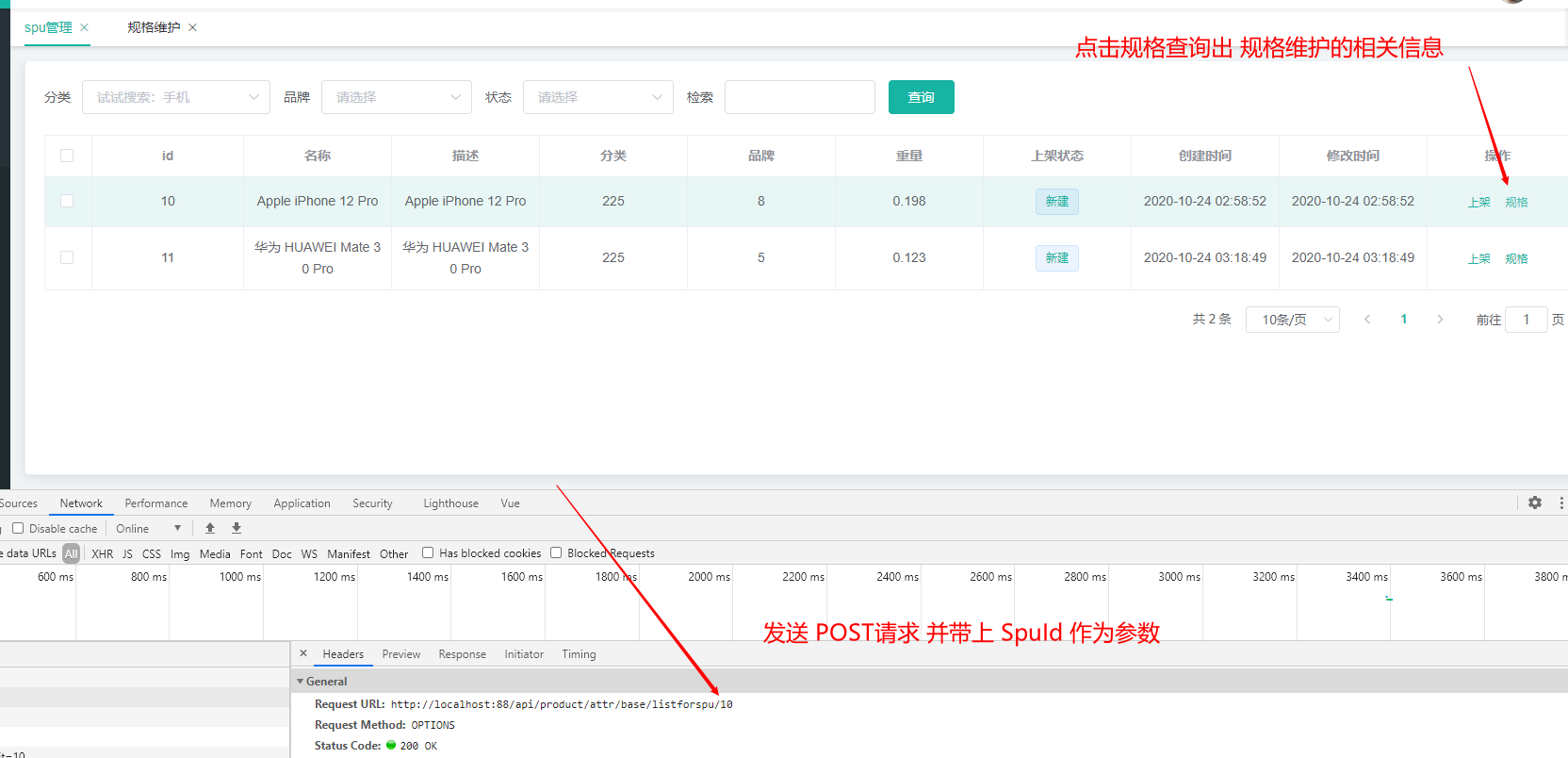
Task: Open the 状态 status dropdown
Action: tap(598, 97)
